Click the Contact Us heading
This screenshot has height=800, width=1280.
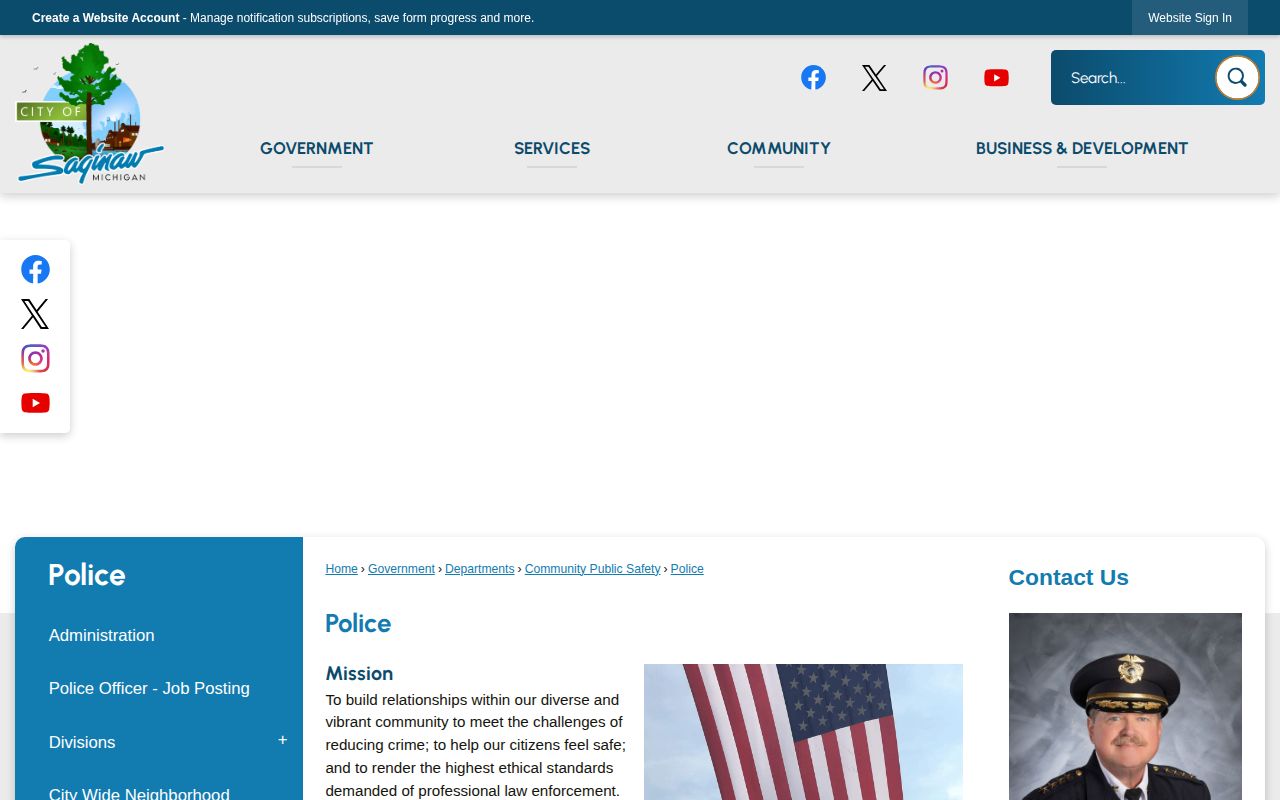(1068, 577)
